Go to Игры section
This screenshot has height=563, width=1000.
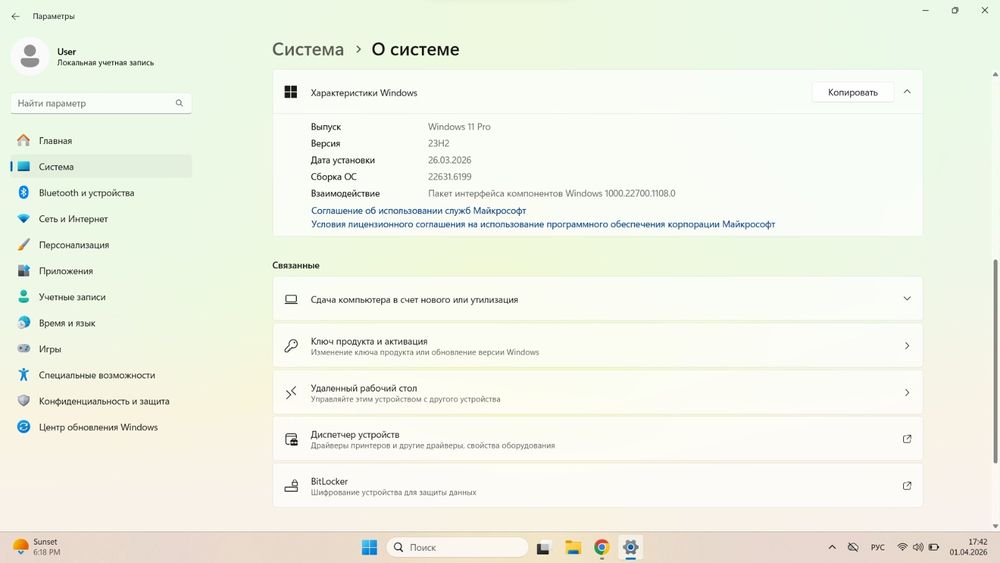click(x=101, y=349)
